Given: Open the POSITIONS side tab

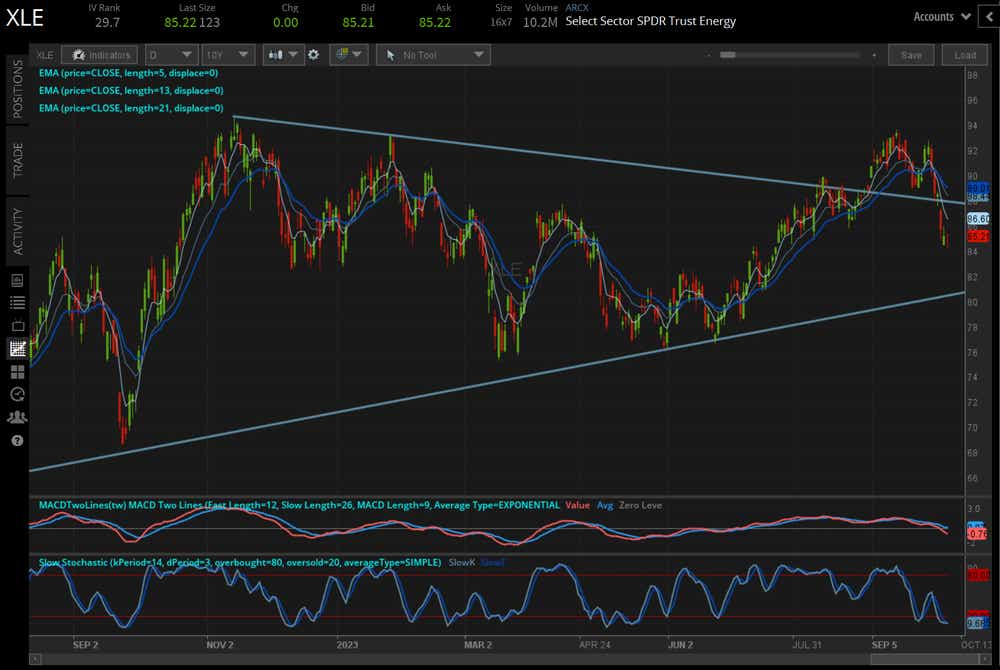Looking at the screenshot, I should [x=17, y=89].
